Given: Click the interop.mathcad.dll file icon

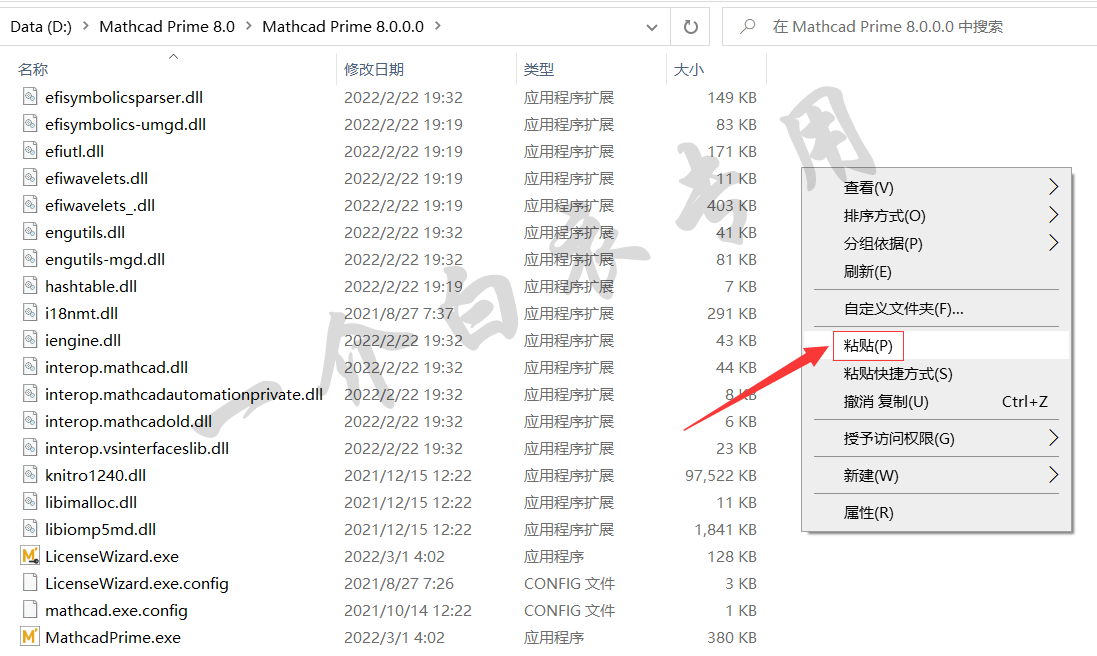Looking at the screenshot, I should point(30,366).
